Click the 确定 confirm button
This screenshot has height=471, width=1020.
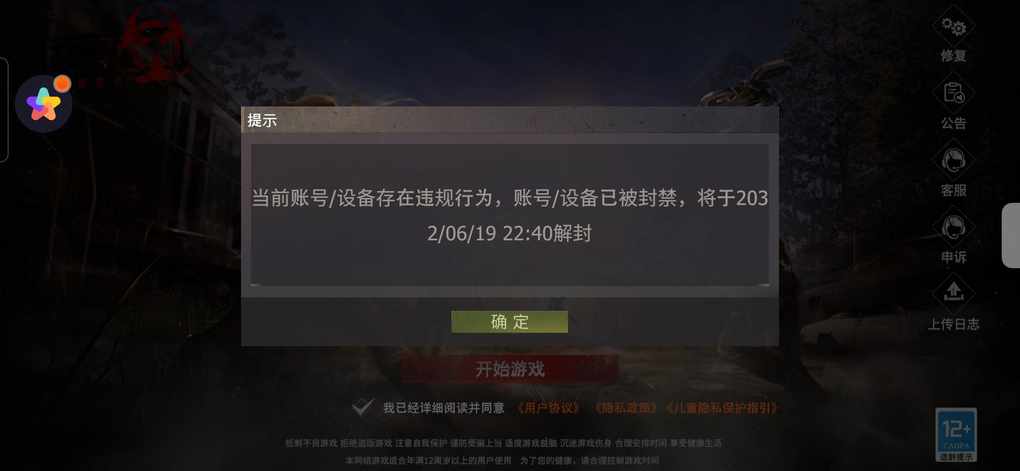coord(509,322)
